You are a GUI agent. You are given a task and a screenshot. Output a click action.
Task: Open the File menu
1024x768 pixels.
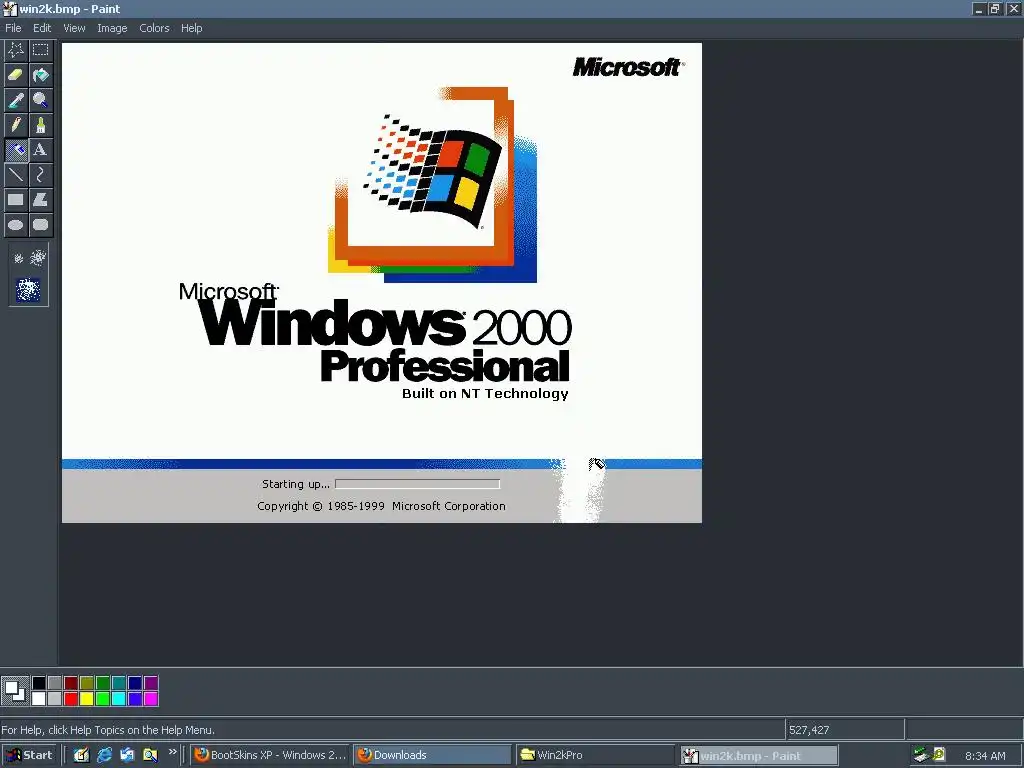click(13, 28)
